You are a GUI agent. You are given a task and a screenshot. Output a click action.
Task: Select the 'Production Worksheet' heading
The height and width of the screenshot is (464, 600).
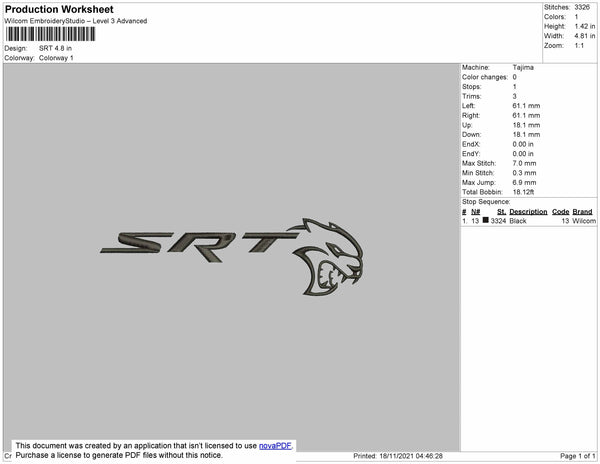click(59, 9)
